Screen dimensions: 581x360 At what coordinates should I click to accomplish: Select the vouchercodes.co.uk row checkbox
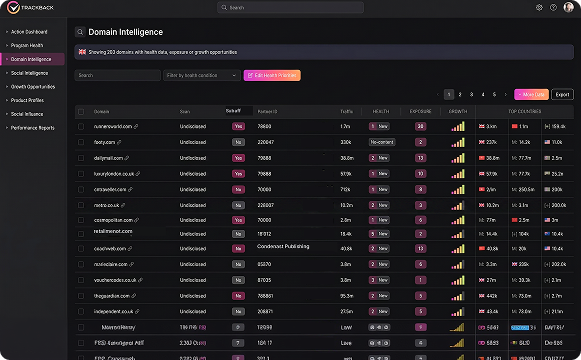(81, 280)
